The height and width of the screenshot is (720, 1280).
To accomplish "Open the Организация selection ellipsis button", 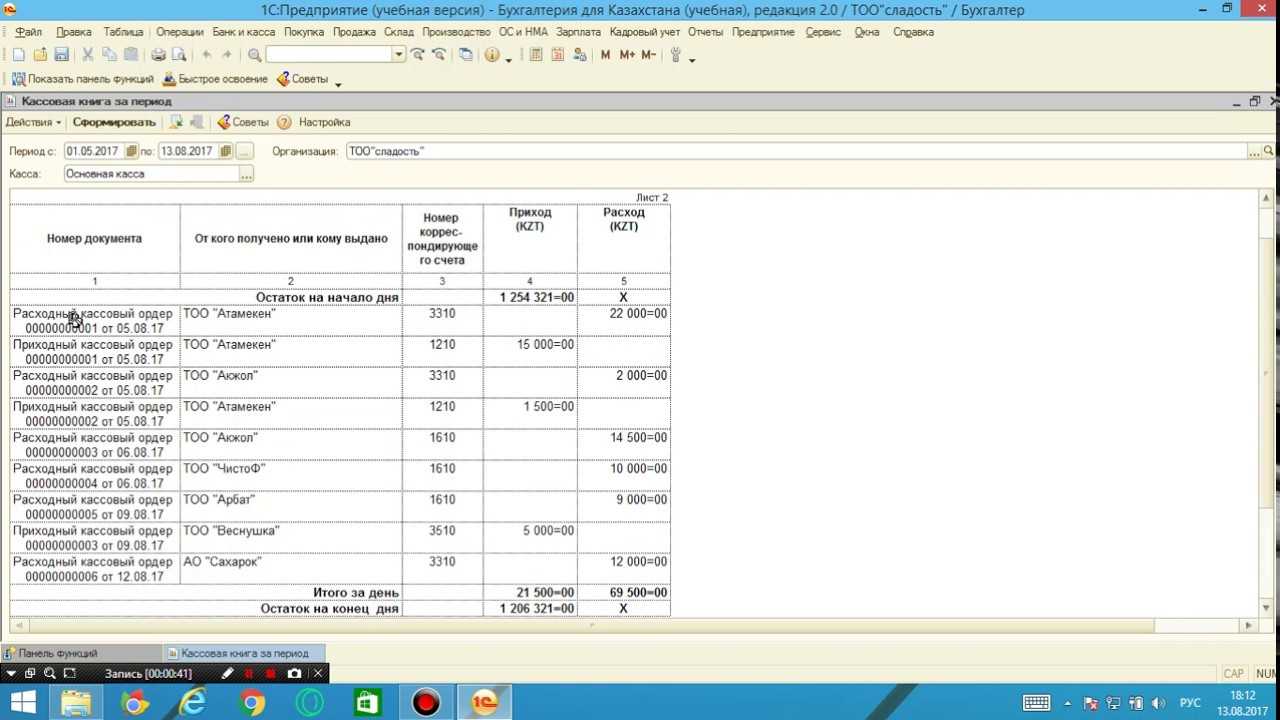I will (x=1254, y=151).
